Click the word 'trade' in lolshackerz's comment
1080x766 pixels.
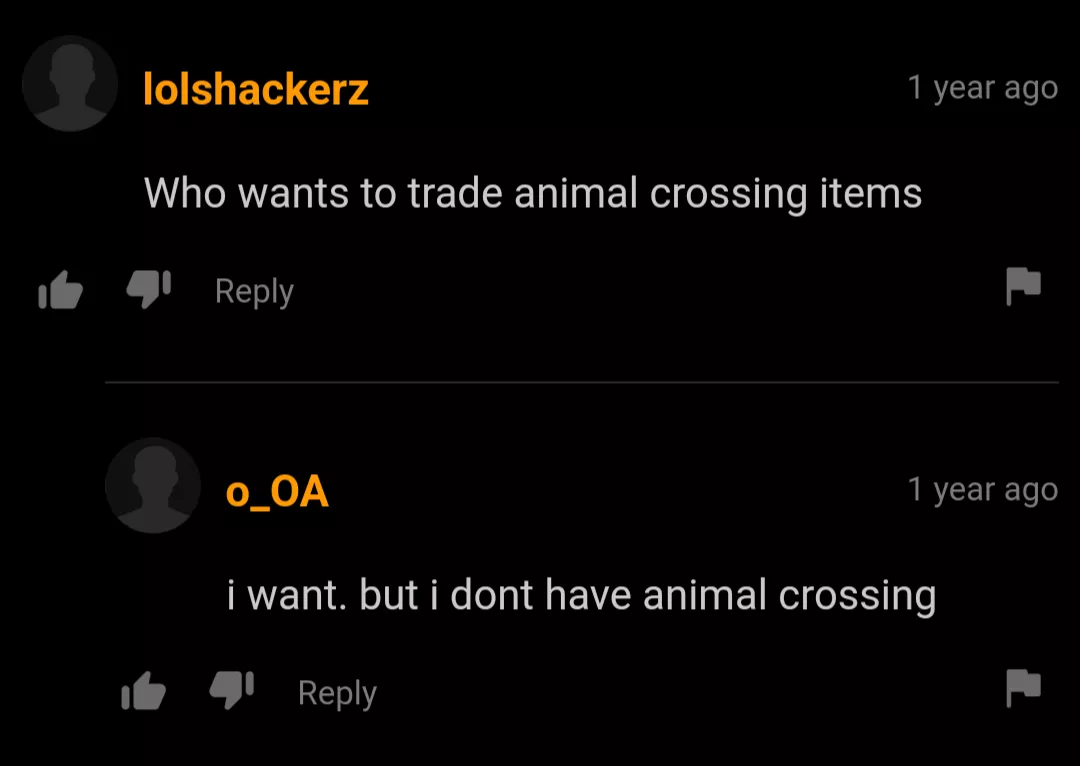(x=455, y=193)
